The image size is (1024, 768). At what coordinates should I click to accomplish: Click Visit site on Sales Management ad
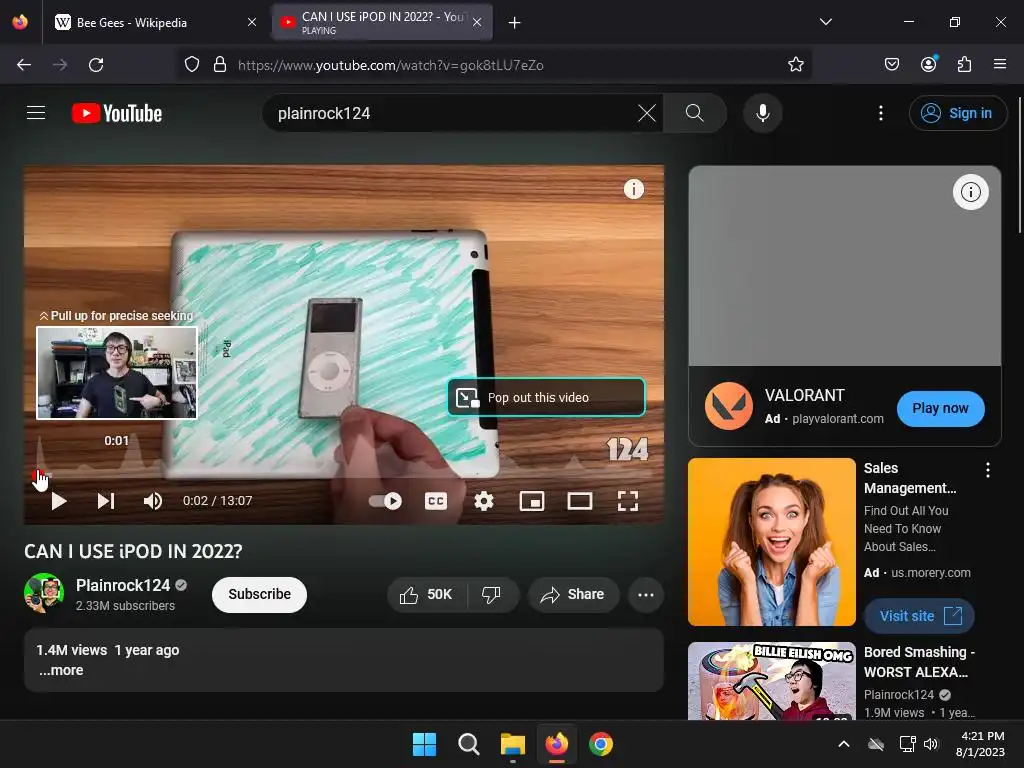920,616
